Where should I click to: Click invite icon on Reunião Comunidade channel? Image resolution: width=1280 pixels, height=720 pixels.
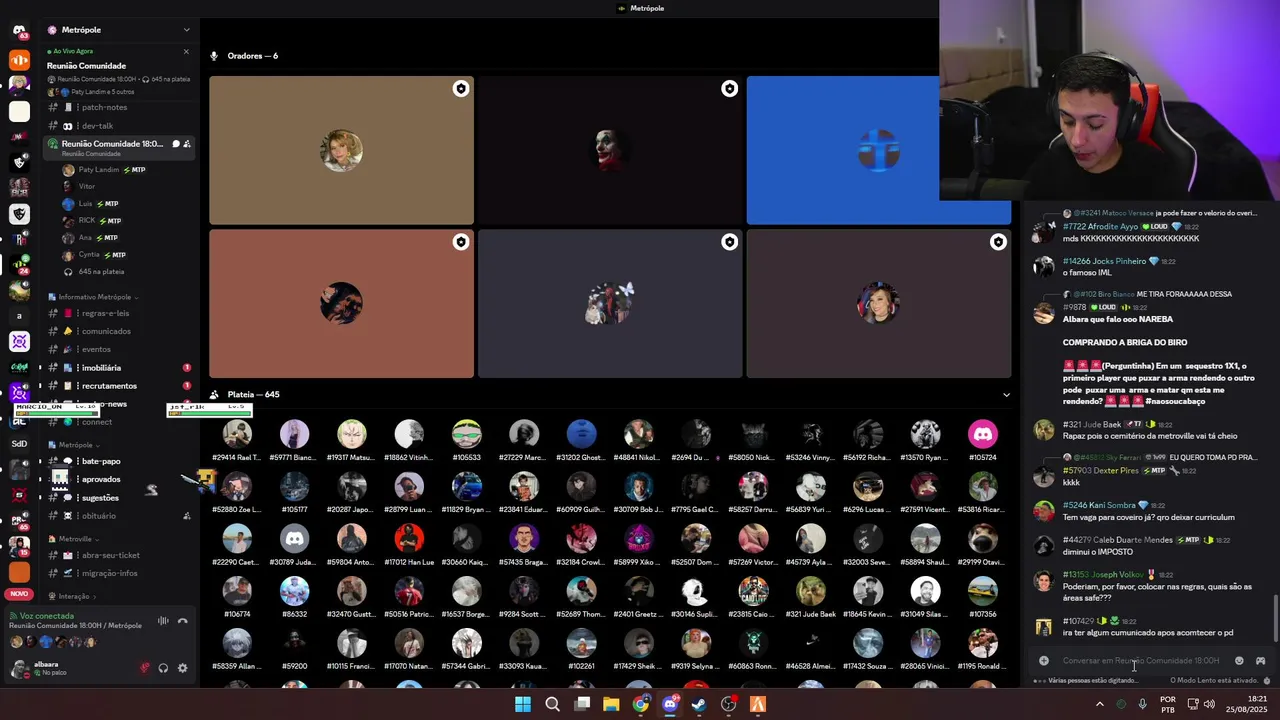187,144
